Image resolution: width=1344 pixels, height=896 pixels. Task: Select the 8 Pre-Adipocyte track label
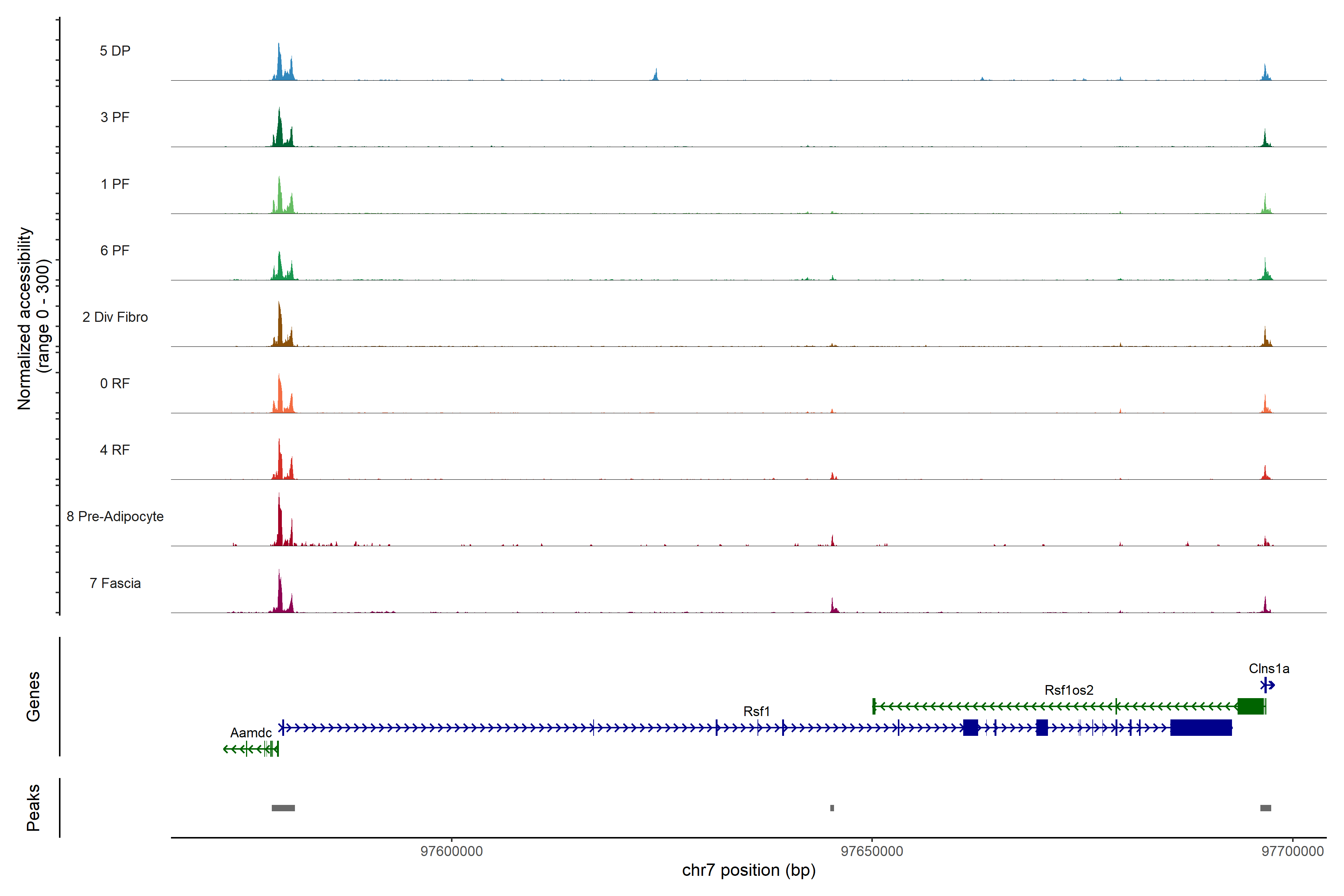(x=115, y=516)
